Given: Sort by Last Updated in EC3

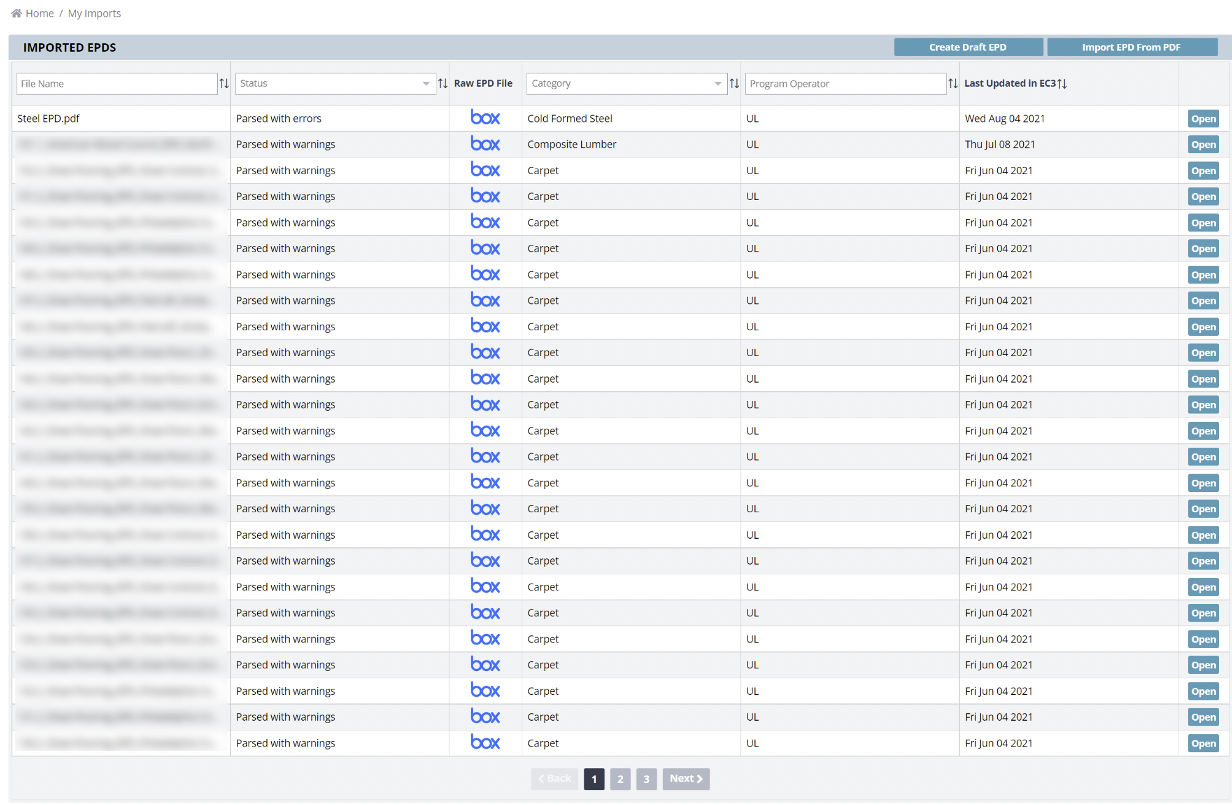Looking at the screenshot, I should click(x=1062, y=84).
